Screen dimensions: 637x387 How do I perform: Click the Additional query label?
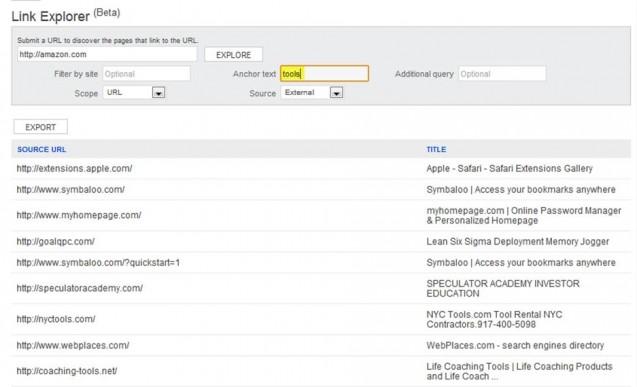[x=424, y=74]
